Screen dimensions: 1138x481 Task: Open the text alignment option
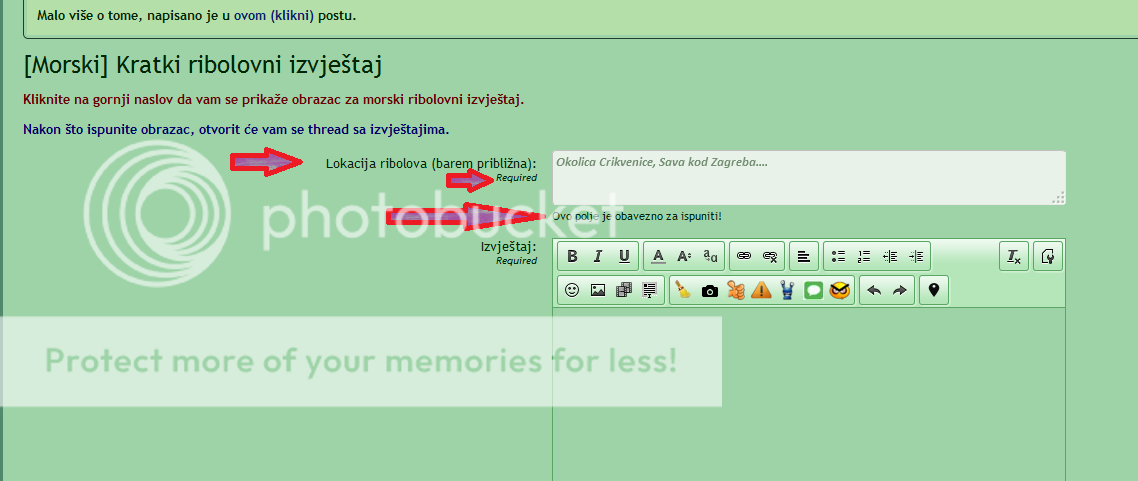click(803, 256)
